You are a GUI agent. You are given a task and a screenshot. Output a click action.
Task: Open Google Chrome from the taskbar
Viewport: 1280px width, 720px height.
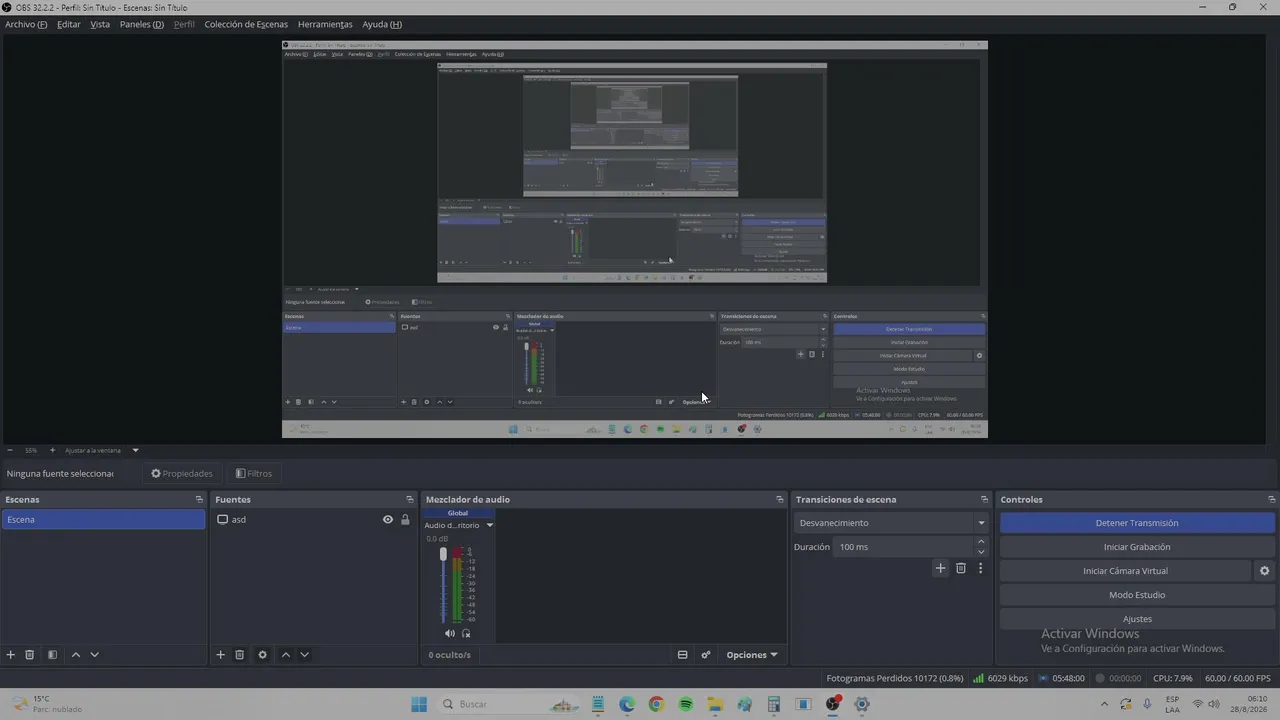tap(656, 704)
